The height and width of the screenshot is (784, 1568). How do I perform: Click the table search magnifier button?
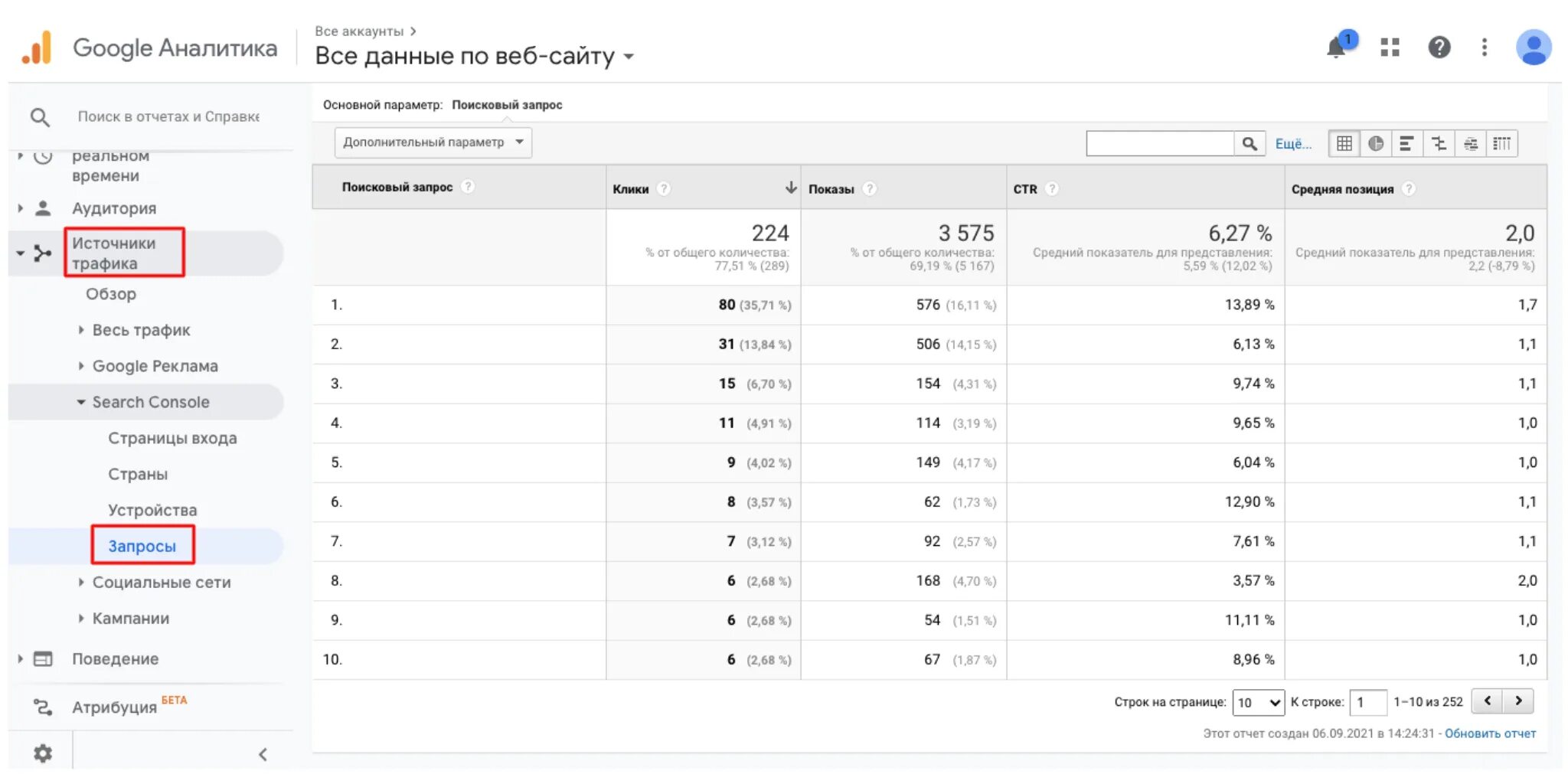pos(1249,143)
